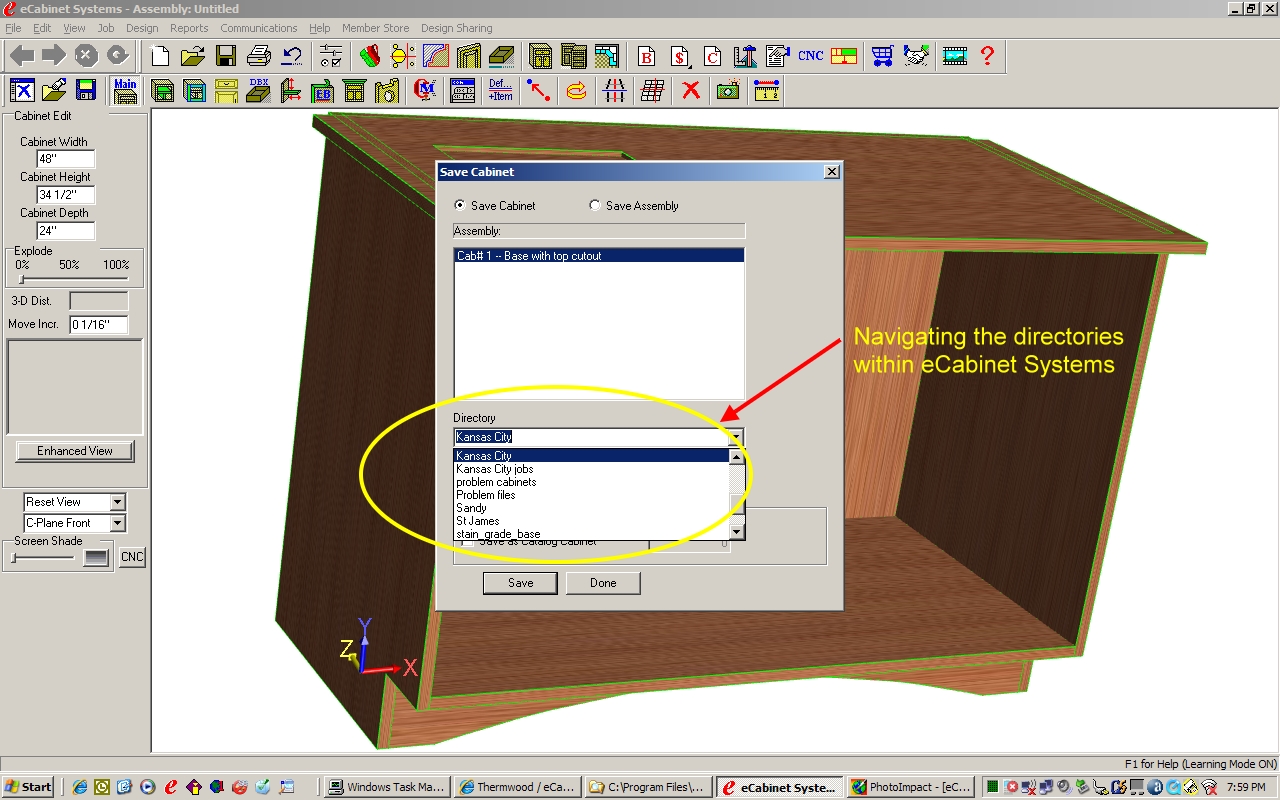The height and width of the screenshot is (800, 1280).
Task: Click the Screen Shade slider
Action: tap(43, 558)
